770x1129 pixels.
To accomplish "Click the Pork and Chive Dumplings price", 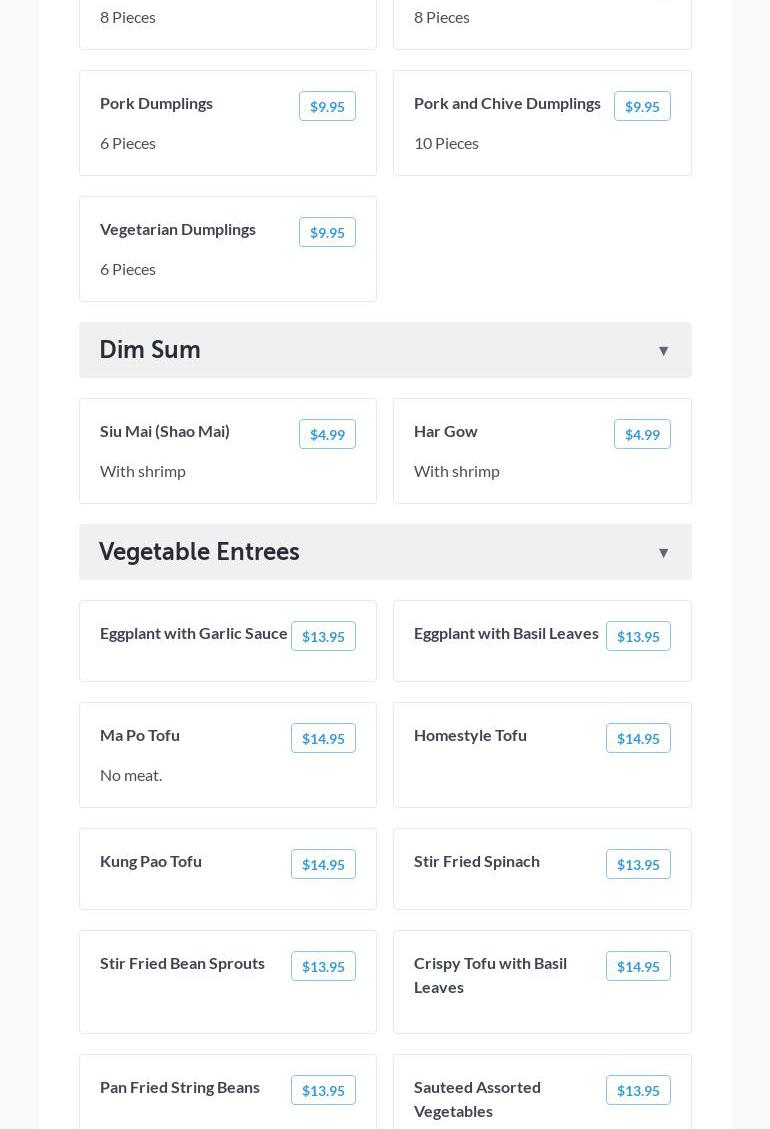I will click(641, 107).
